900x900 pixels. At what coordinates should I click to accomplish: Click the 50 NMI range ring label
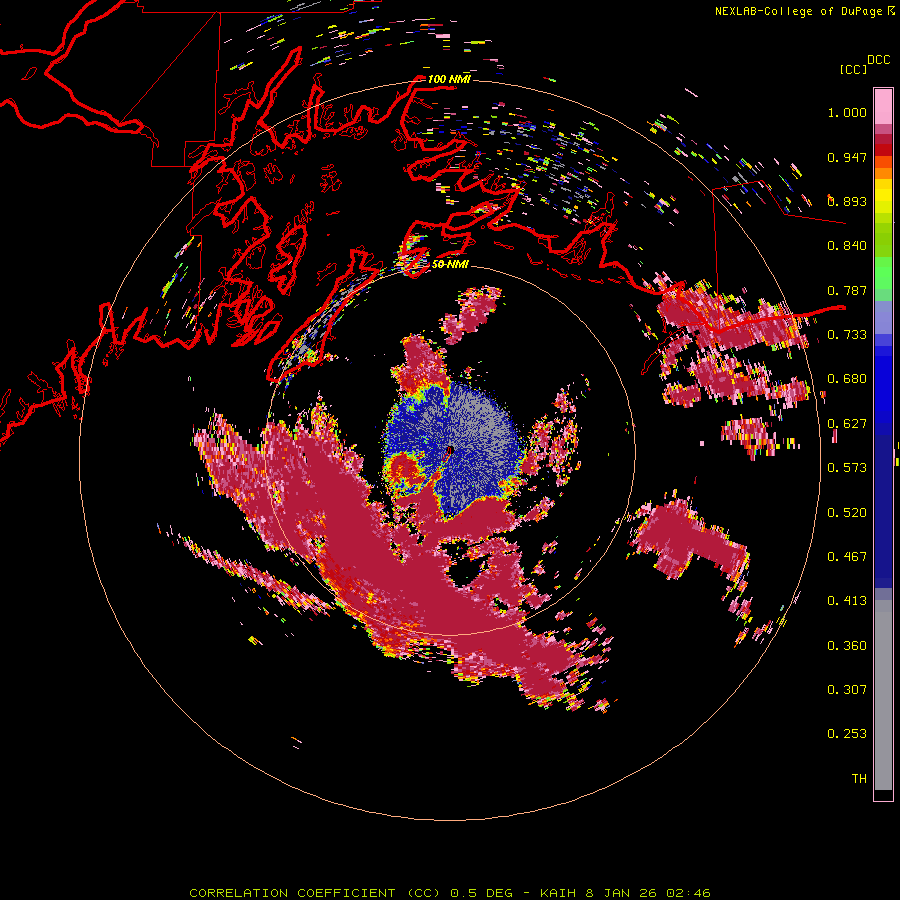pyautogui.click(x=449, y=264)
